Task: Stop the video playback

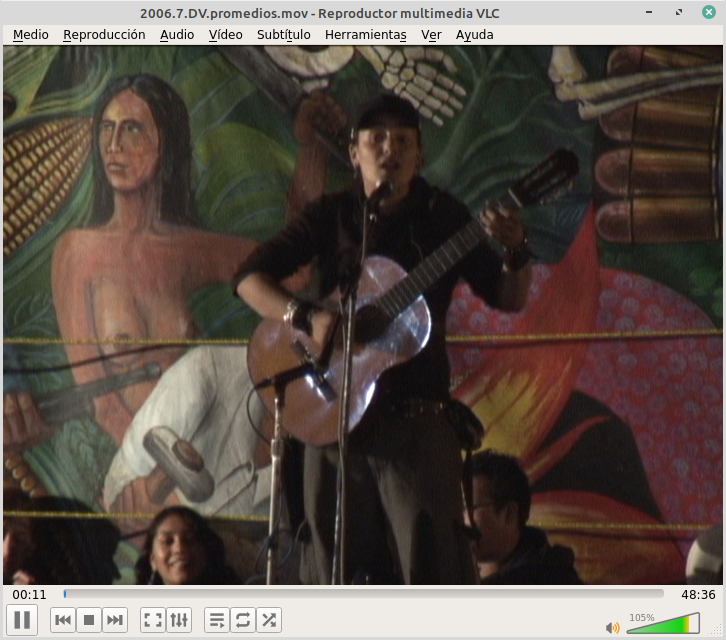Action: point(89,620)
